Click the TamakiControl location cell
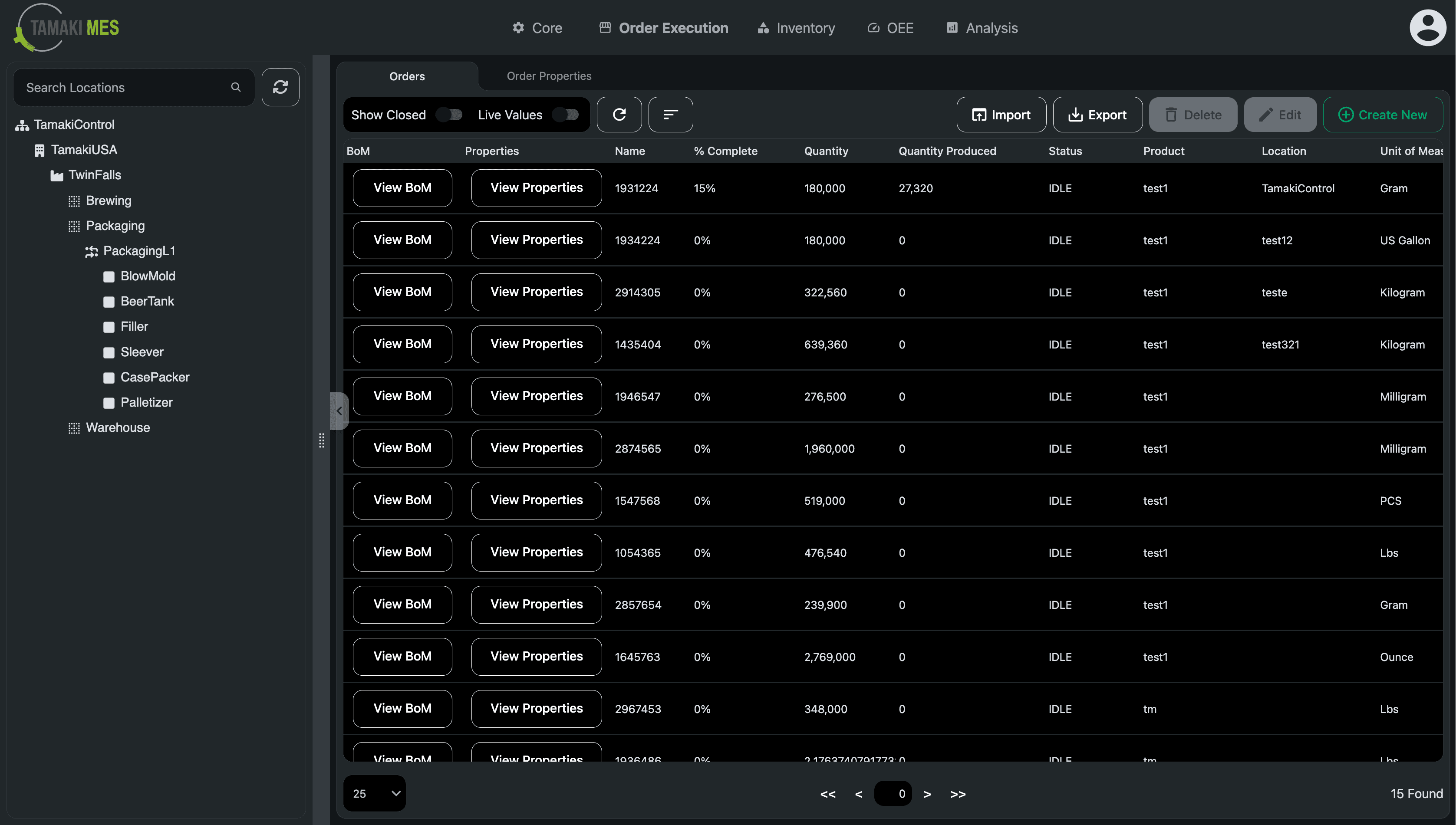 tap(1298, 188)
